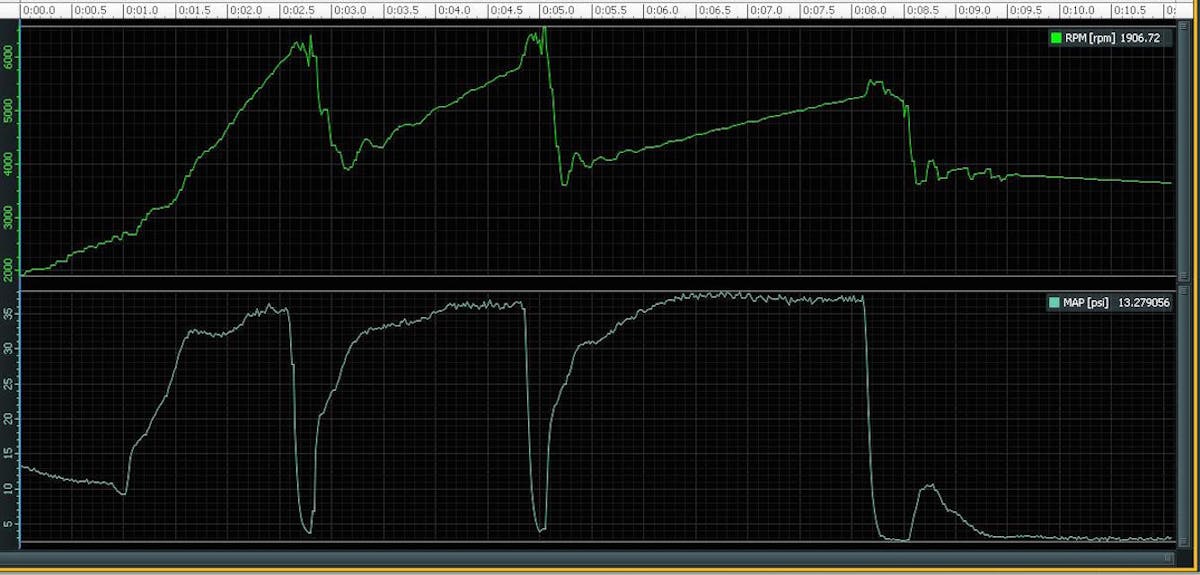Jump to the 0:01.0 mark on the time ruler
1200x575 pixels.
click(x=140, y=10)
